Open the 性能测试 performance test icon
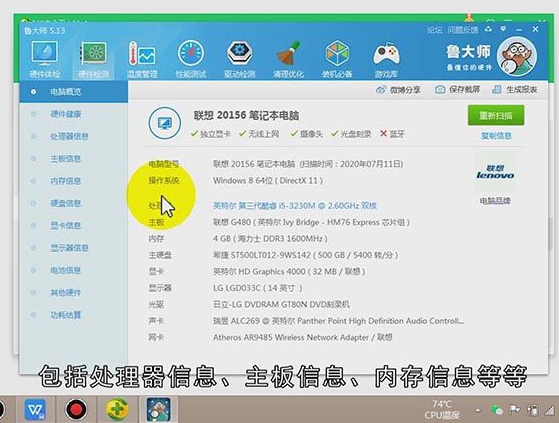 coord(191,59)
